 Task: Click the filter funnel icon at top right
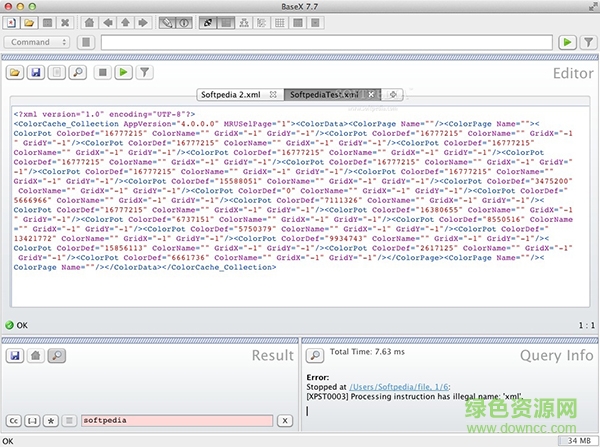587,42
